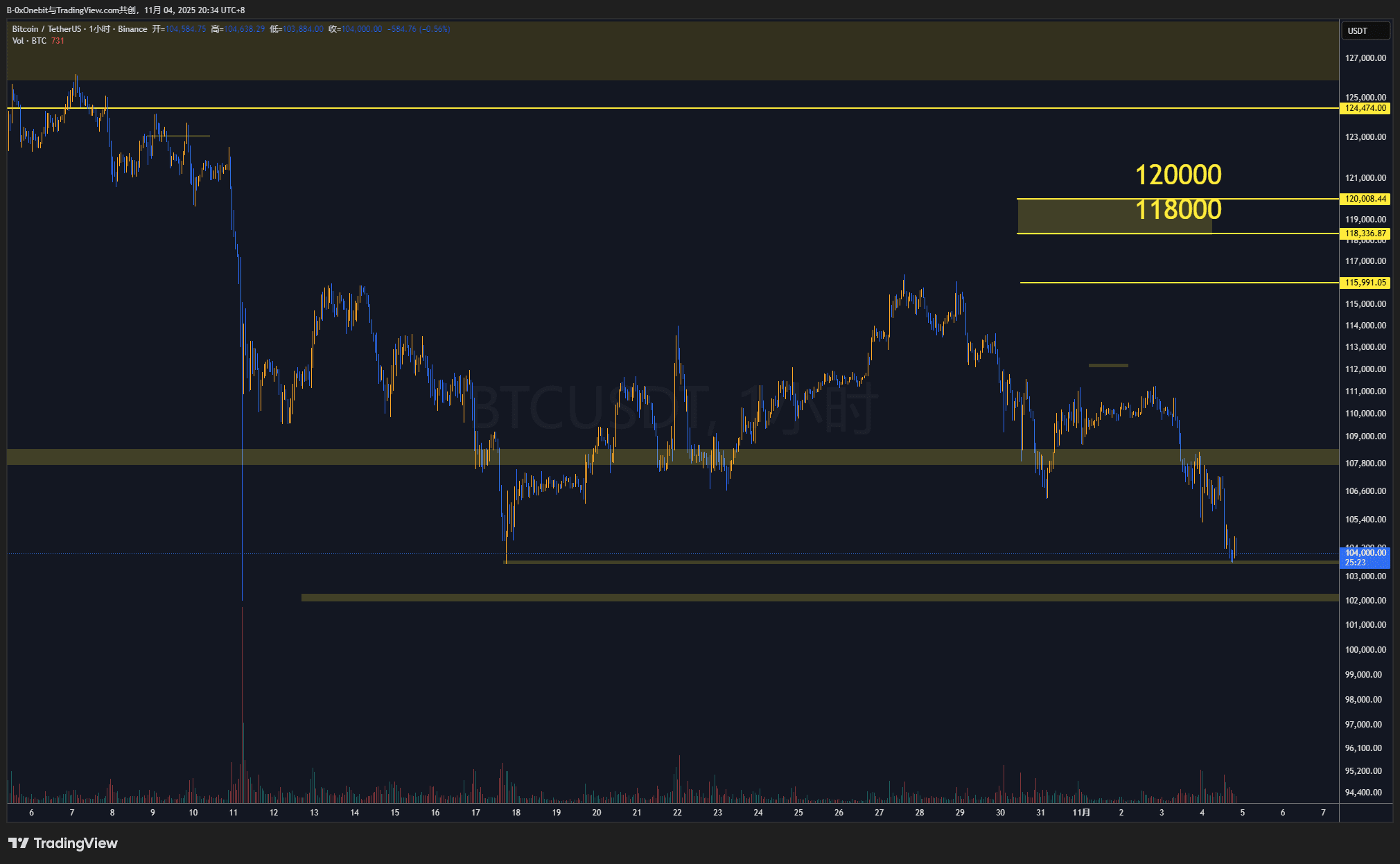The width and height of the screenshot is (1400, 864).
Task: Click the 118,336.87 price axis label
Action: click(x=1365, y=233)
